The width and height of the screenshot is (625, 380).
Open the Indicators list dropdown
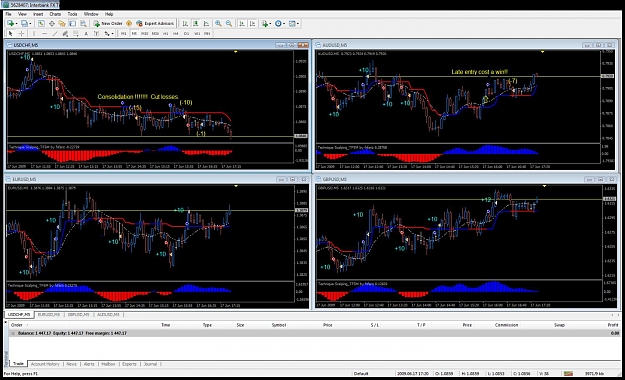click(266, 24)
